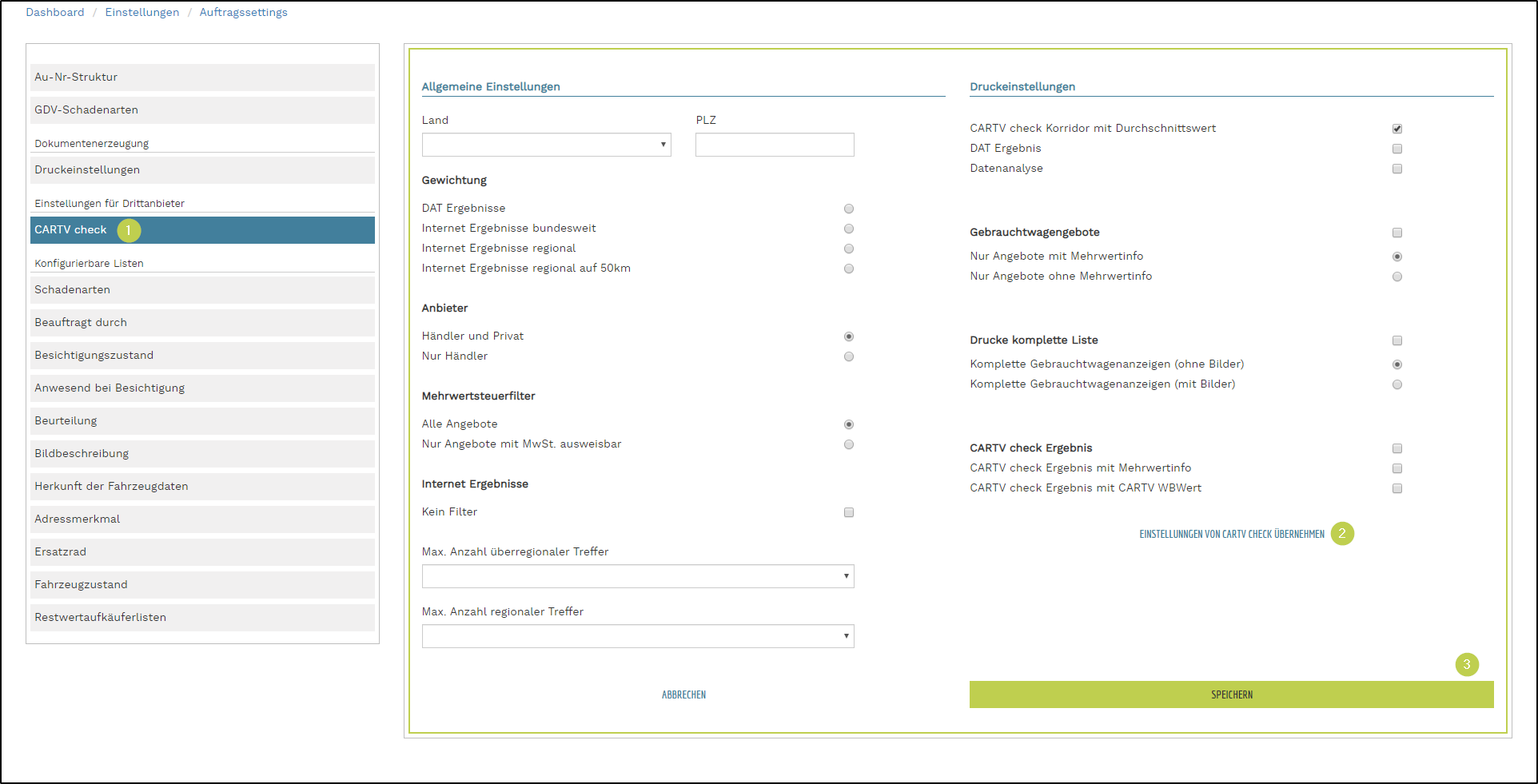1538x784 pixels.
Task: Select Schadenarten in the sidebar list
Action: coord(202,290)
